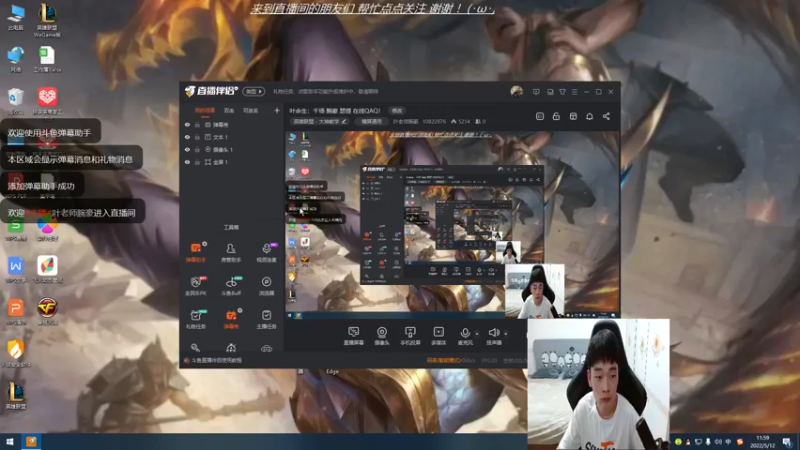Toggle lock on the 摄像头 1 layer
Viewport: 800px width, 450px height.
pyautogui.click(x=197, y=149)
